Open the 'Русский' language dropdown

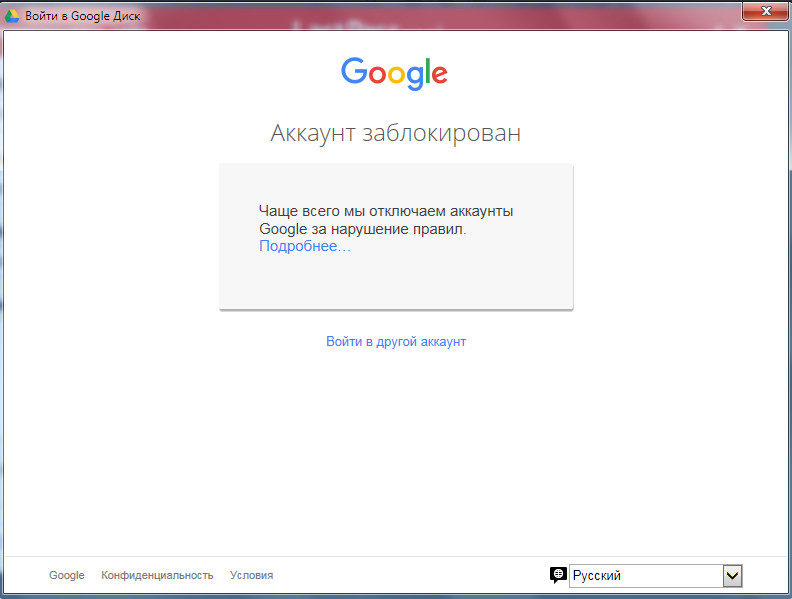point(656,576)
